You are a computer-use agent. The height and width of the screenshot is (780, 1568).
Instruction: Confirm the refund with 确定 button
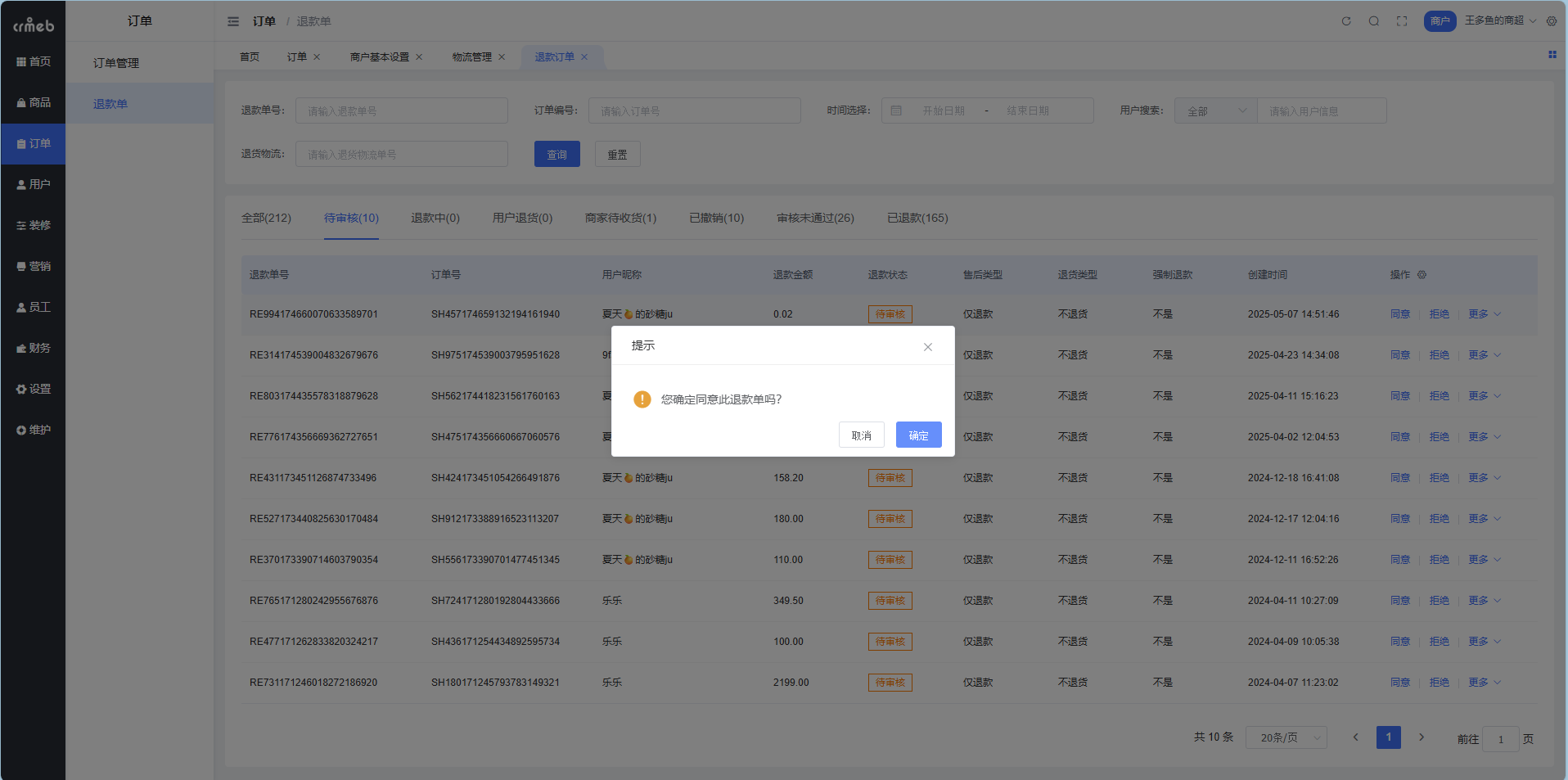(918, 435)
